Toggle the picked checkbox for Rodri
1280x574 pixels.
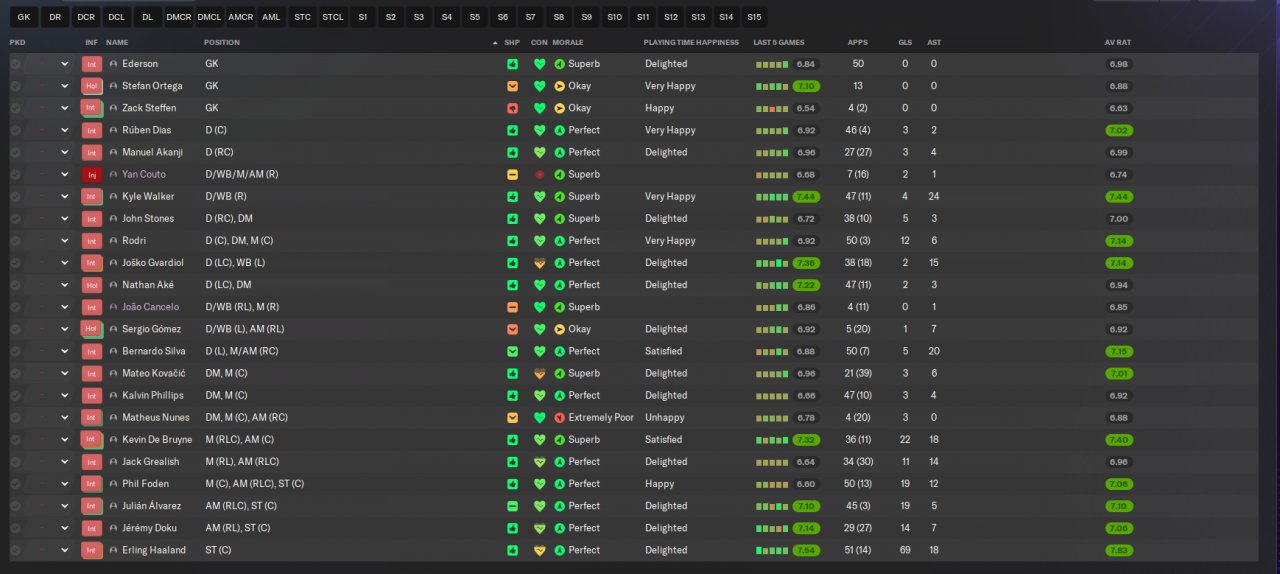click(x=15, y=241)
